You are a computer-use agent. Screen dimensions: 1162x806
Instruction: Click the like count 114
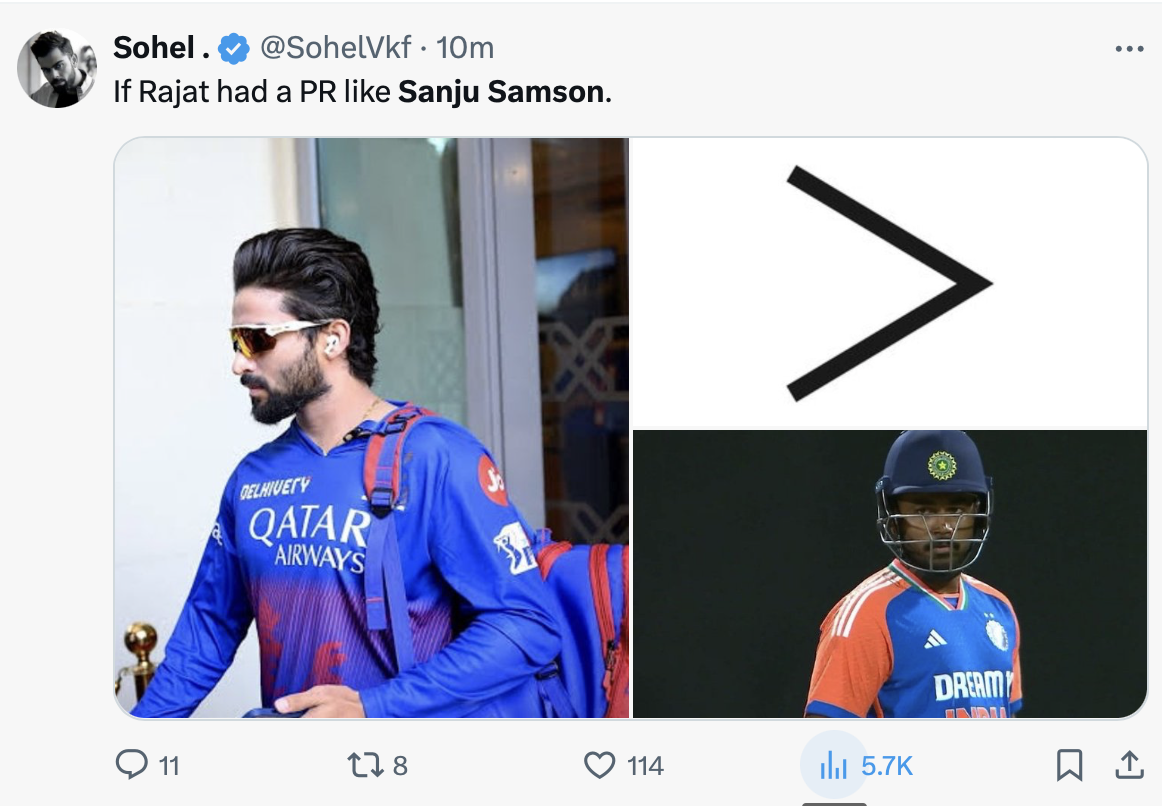point(645,766)
